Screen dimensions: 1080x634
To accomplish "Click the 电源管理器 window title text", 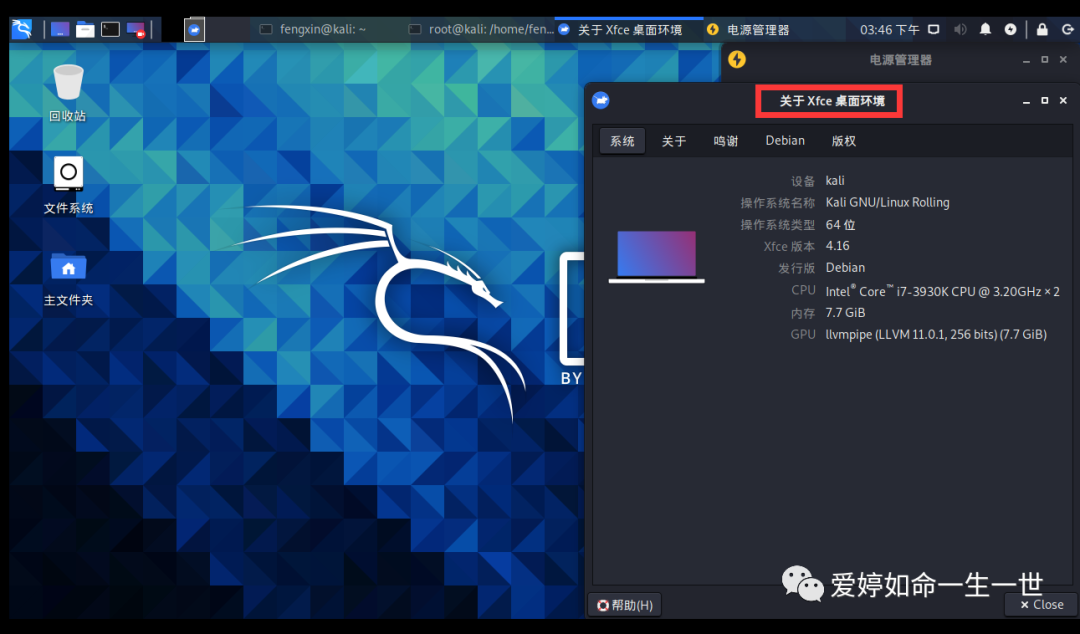I will pos(900,60).
